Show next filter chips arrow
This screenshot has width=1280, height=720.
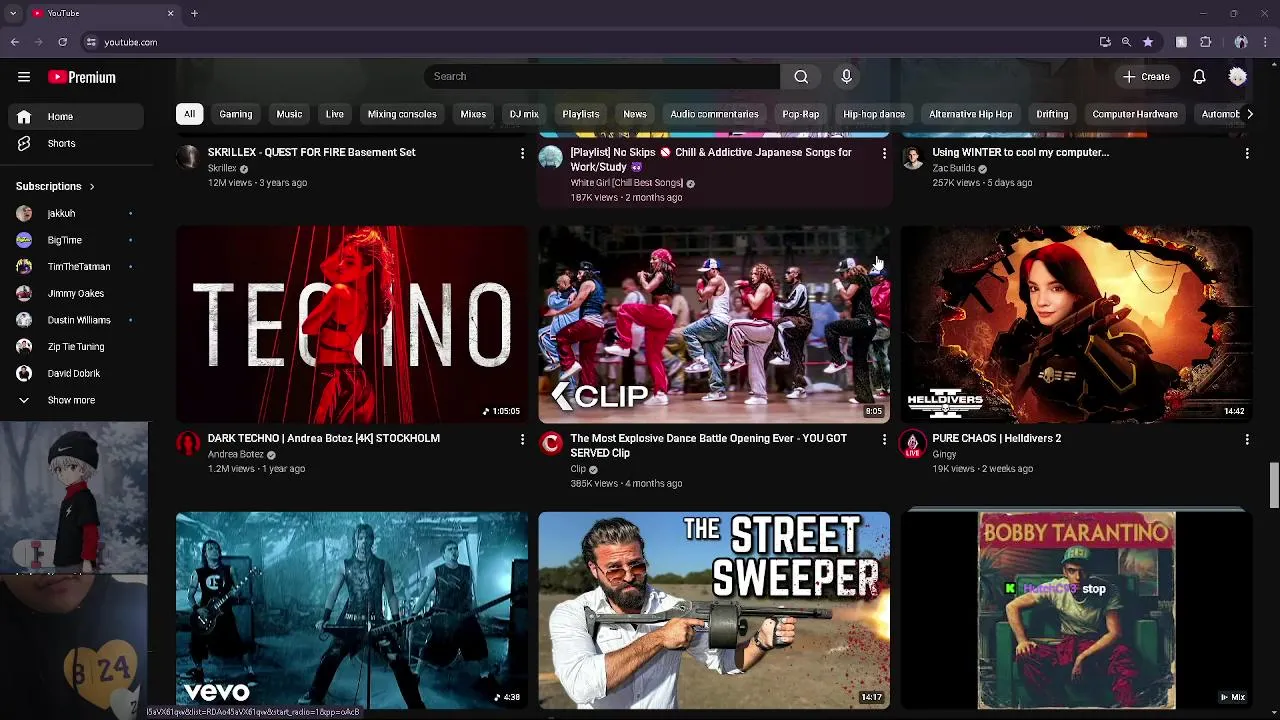click(1249, 114)
